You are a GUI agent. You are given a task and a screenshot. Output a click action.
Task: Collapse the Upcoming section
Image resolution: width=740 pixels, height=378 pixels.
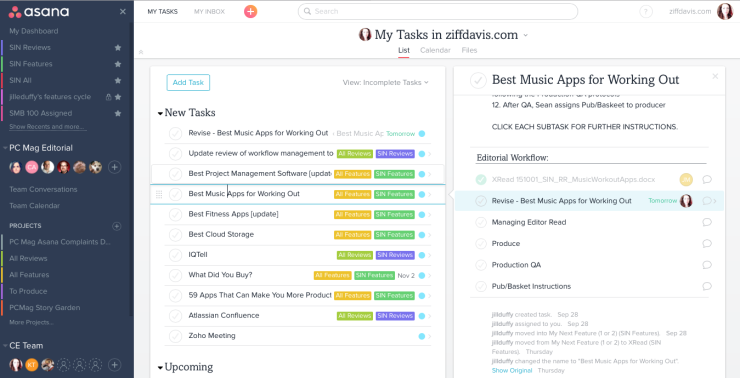[160, 368]
